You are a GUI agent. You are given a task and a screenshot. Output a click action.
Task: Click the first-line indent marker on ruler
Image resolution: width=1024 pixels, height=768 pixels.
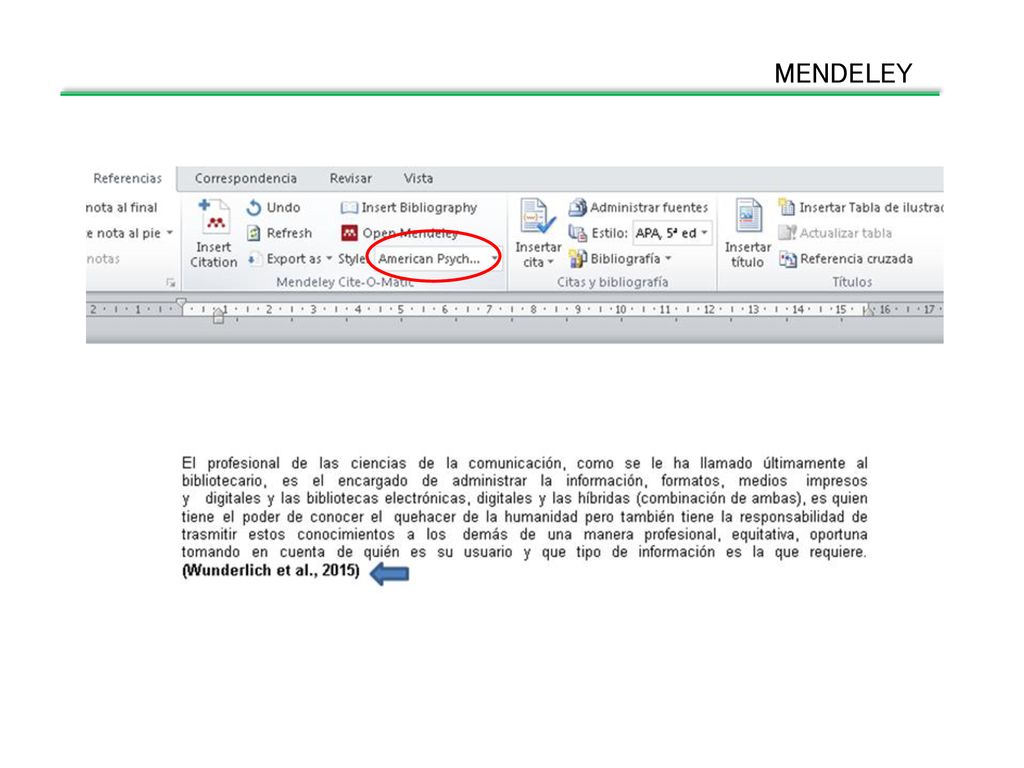coord(182,303)
